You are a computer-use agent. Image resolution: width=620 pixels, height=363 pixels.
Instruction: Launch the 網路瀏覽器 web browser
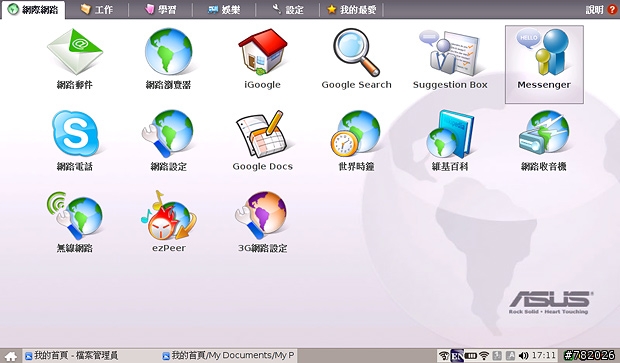(168, 51)
